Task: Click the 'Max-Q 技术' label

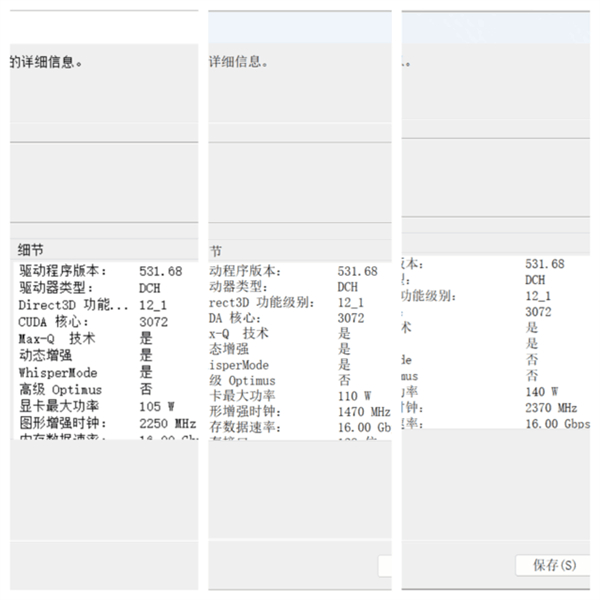Action: pos(57,339)
